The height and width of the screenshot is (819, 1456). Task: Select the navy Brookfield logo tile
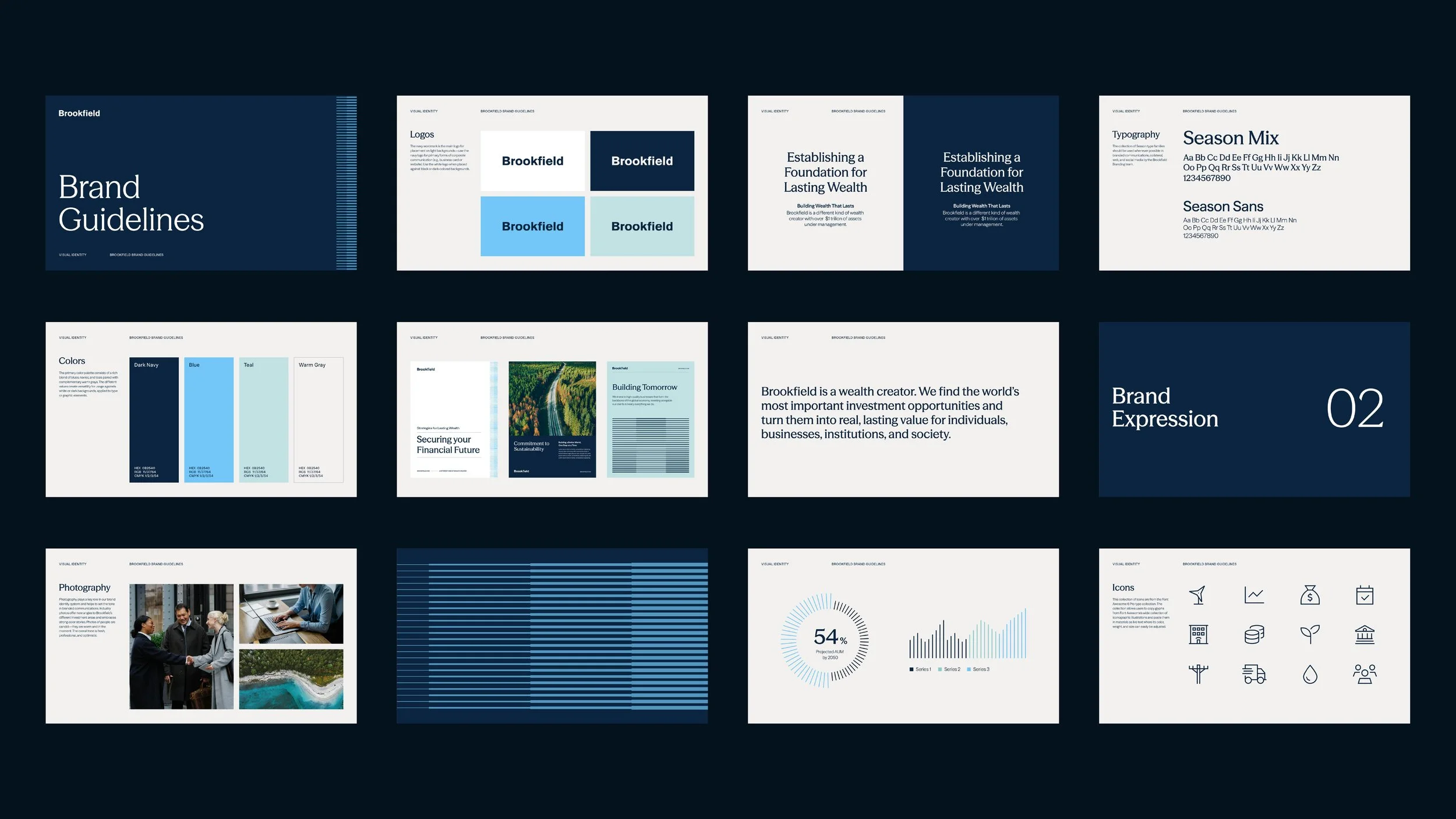click(641, 161)
